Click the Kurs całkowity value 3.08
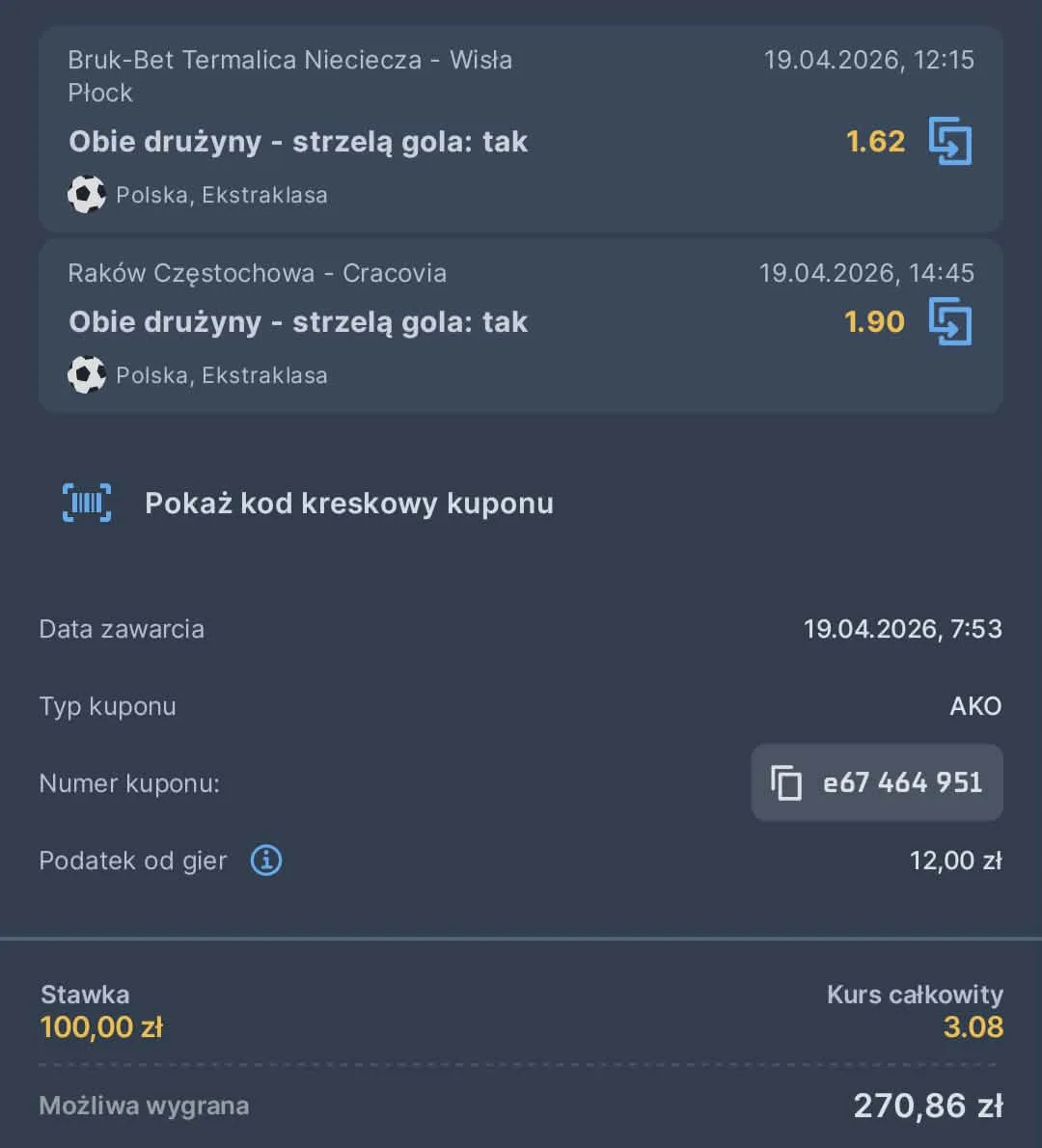This screenshot has height=1148, width=1042. [974, 1026]
